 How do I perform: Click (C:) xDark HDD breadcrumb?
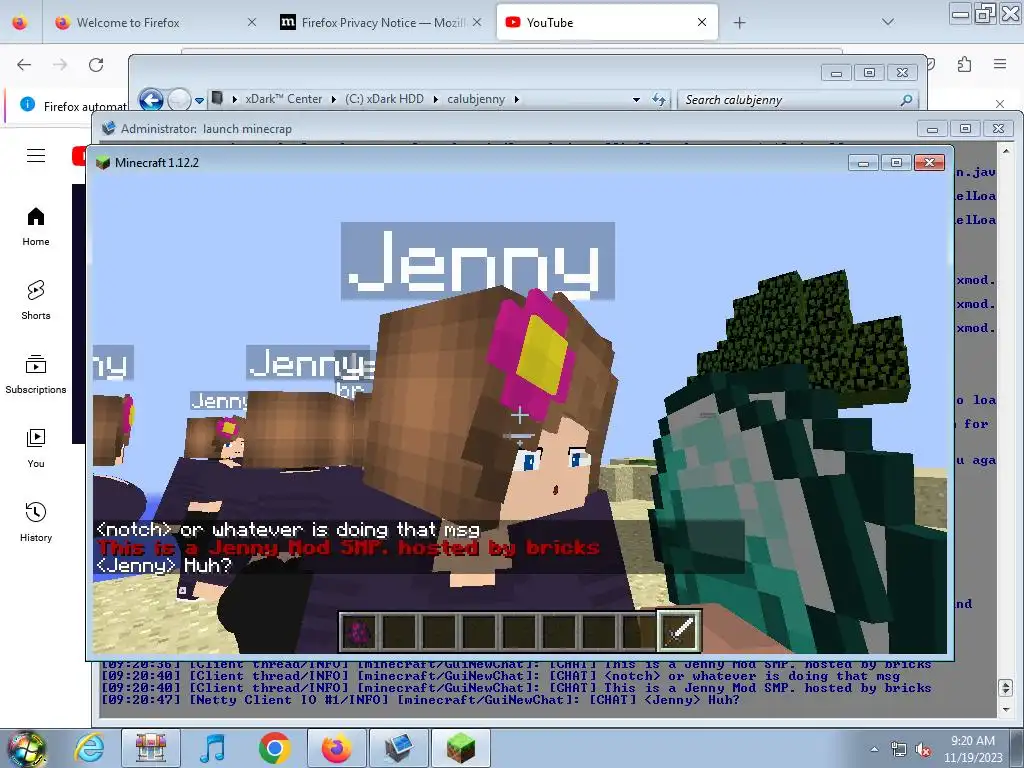[384, 99]
